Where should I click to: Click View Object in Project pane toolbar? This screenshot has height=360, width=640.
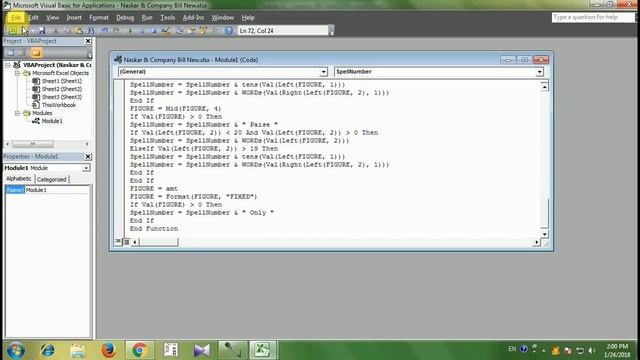click(21, 53)
